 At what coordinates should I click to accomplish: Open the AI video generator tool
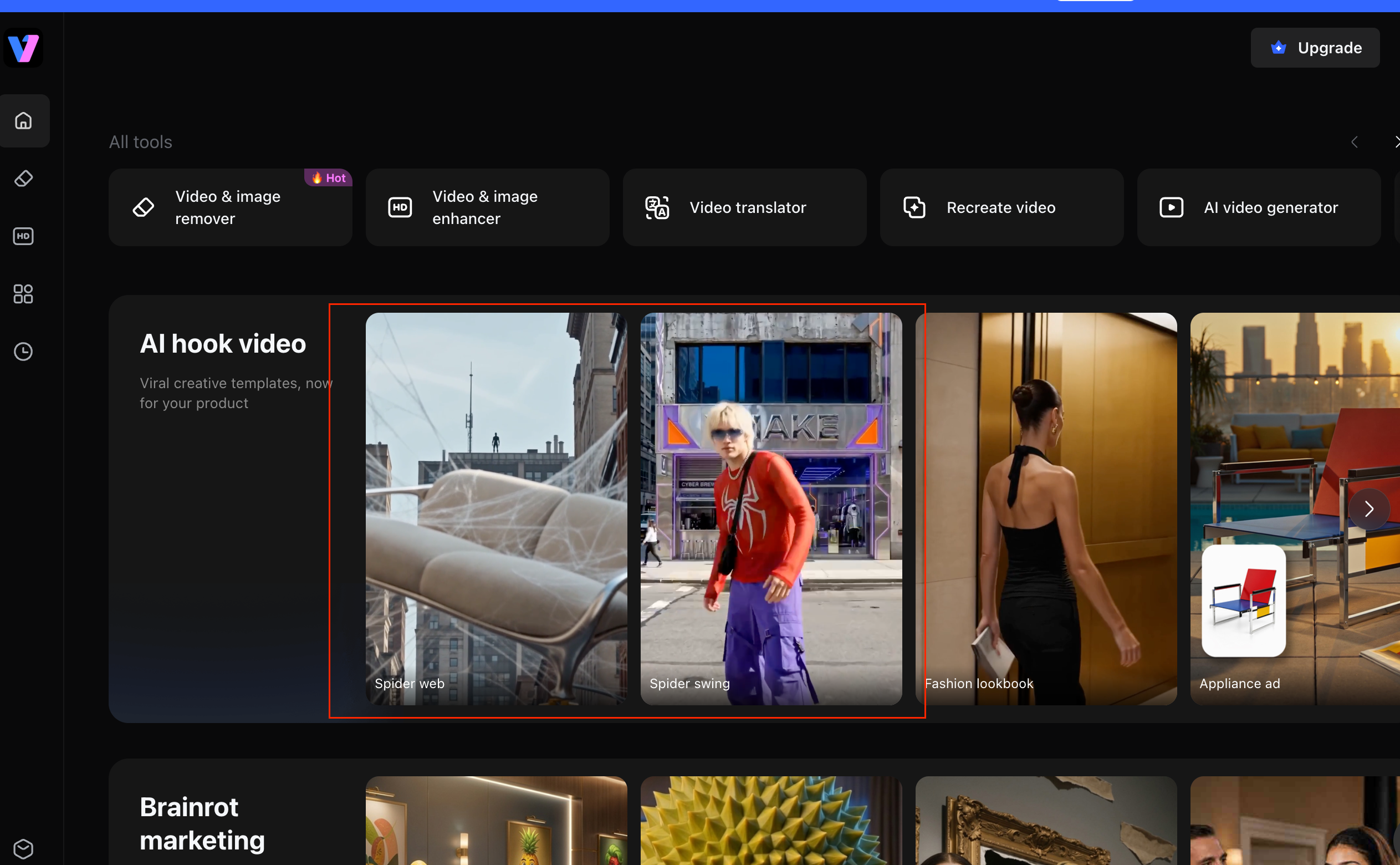[x=1259, y=207]
